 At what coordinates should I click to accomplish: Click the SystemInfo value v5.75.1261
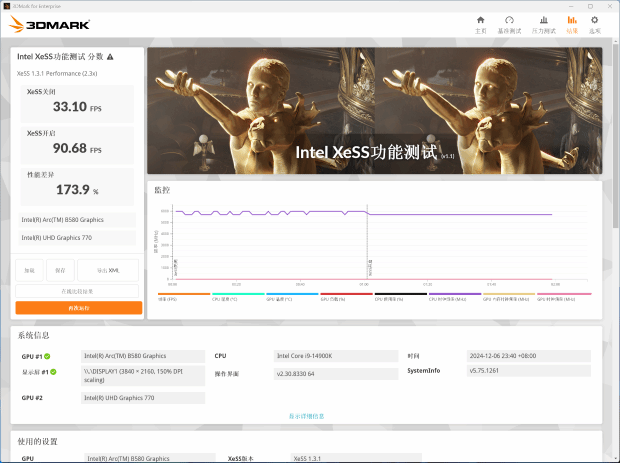[x=529, y=370]
